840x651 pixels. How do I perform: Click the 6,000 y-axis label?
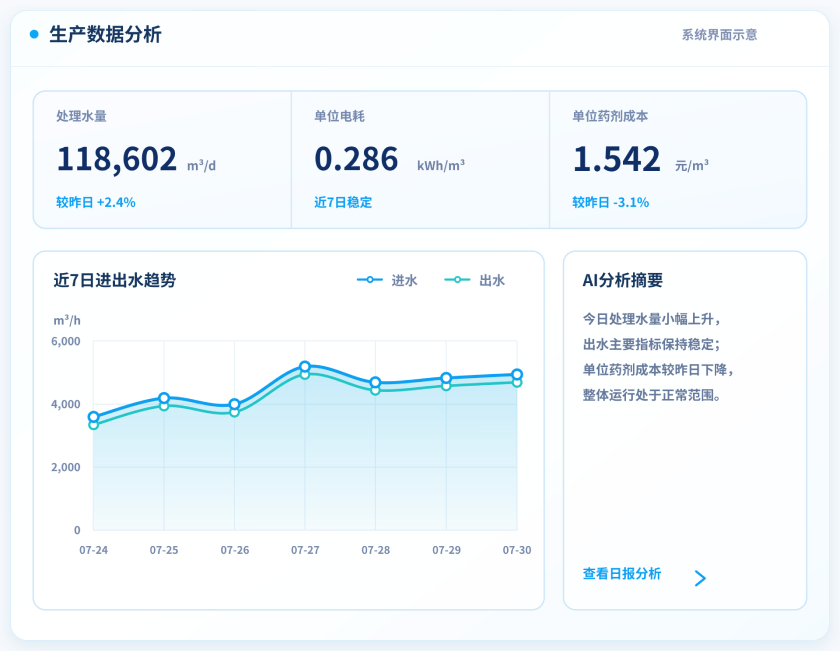click(66, 342)
